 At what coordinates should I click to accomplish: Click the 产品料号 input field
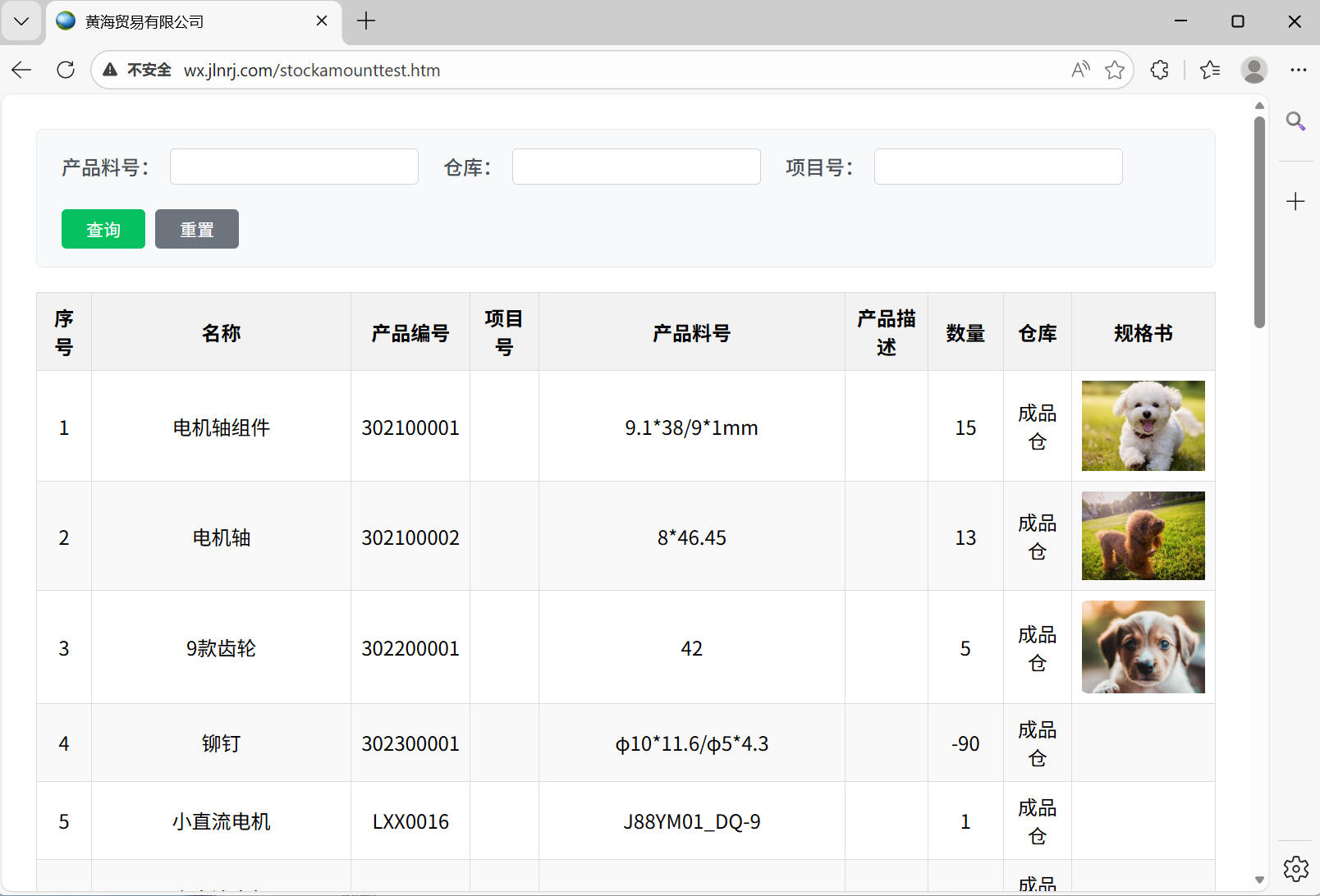click(x=294, y=167)
